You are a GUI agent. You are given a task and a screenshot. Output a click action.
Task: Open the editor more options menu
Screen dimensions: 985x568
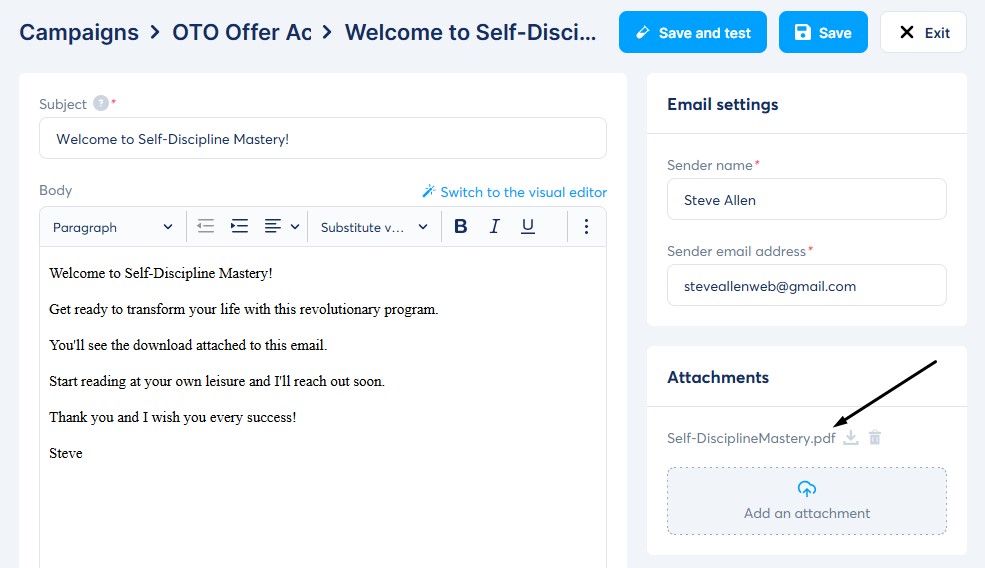click(587, 227)
